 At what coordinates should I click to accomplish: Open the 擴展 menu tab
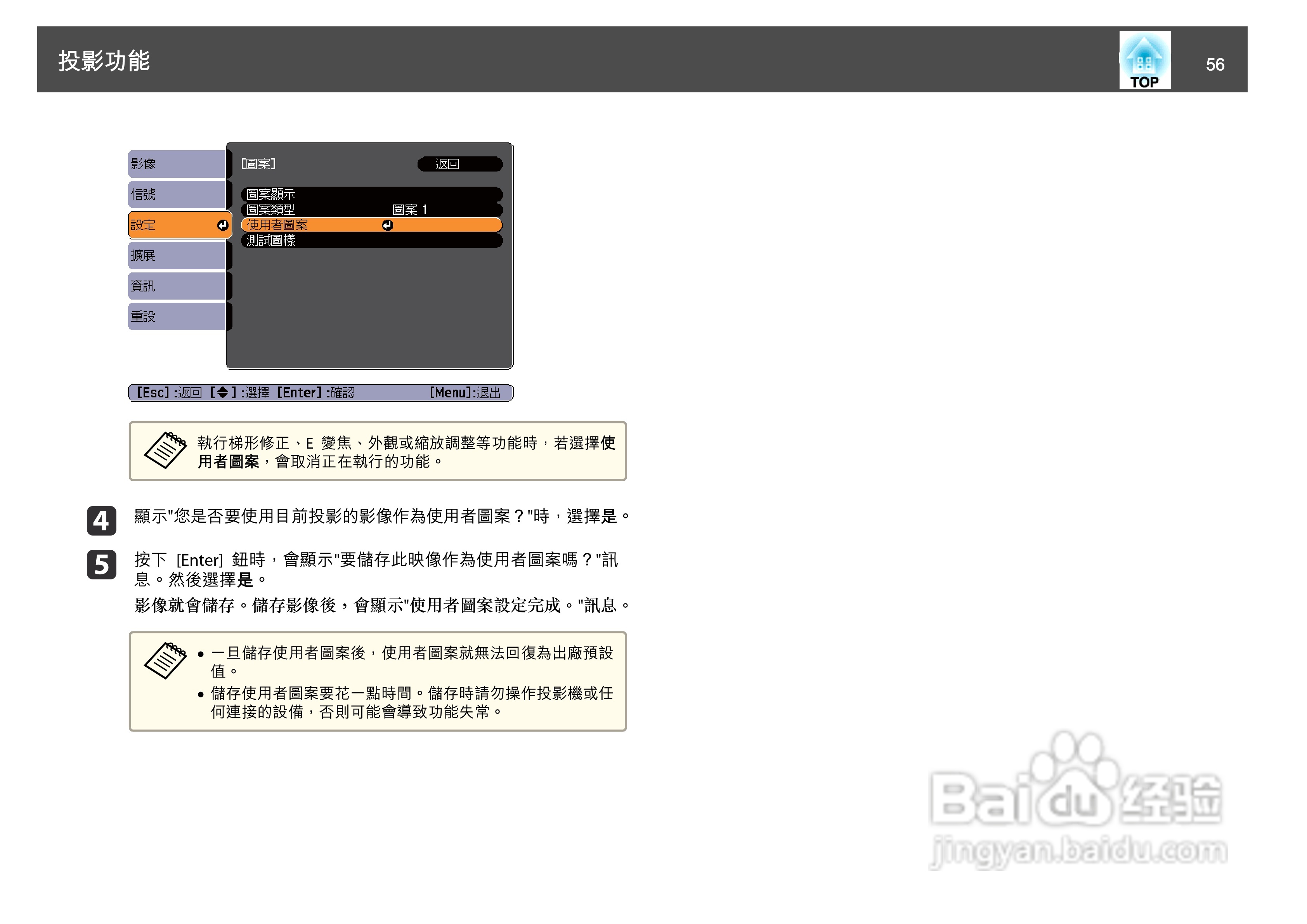(177, 256)
